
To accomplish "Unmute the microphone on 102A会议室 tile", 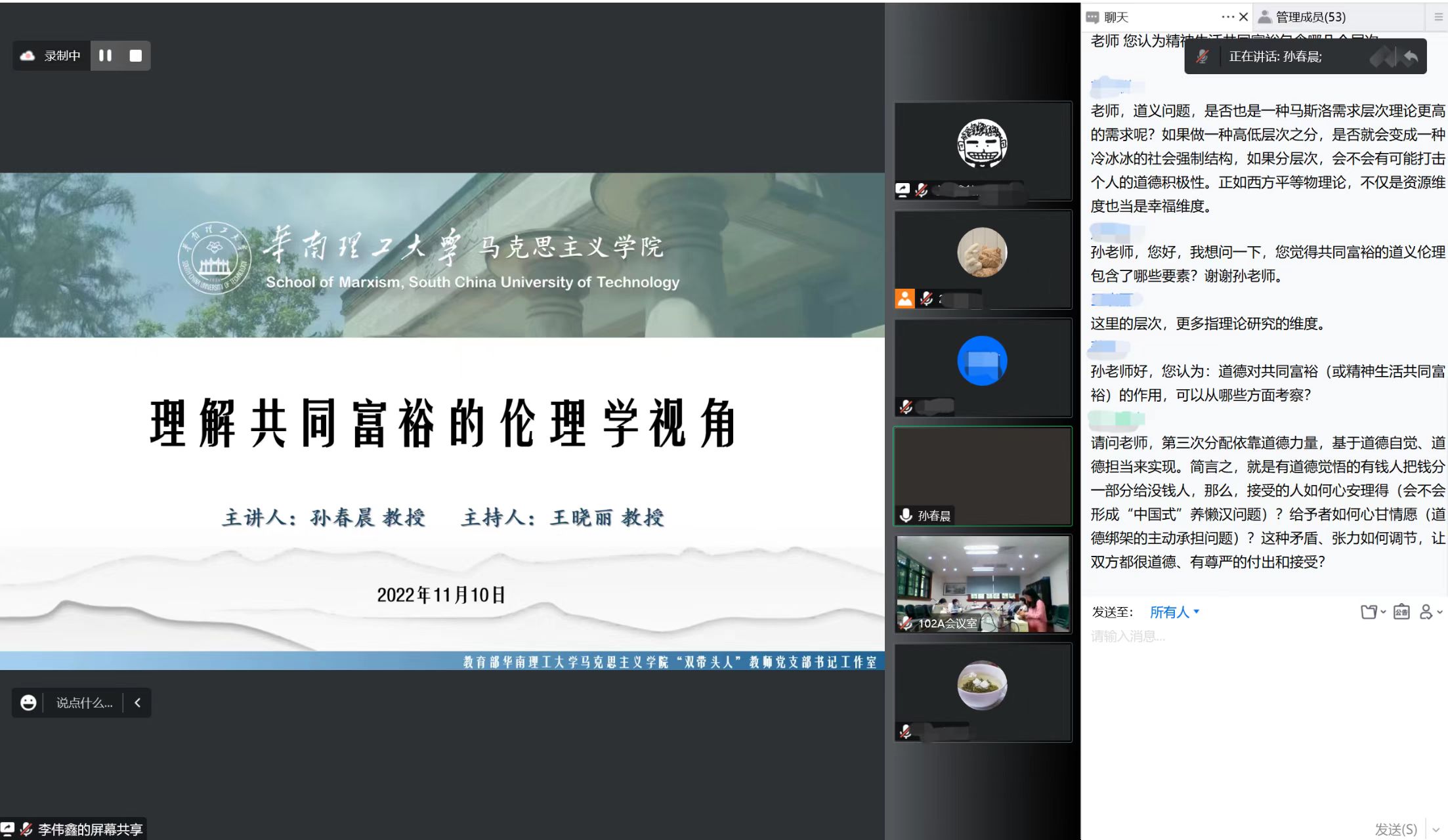I will [905, 623].
